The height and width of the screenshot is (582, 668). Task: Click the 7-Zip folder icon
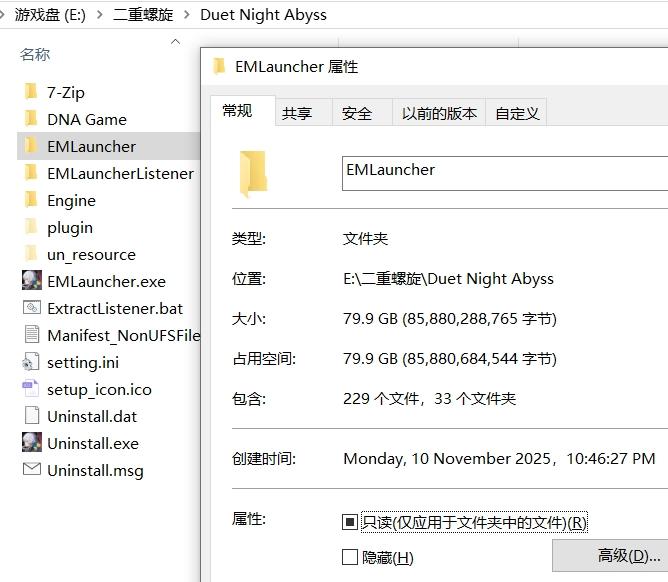(31, 92)
